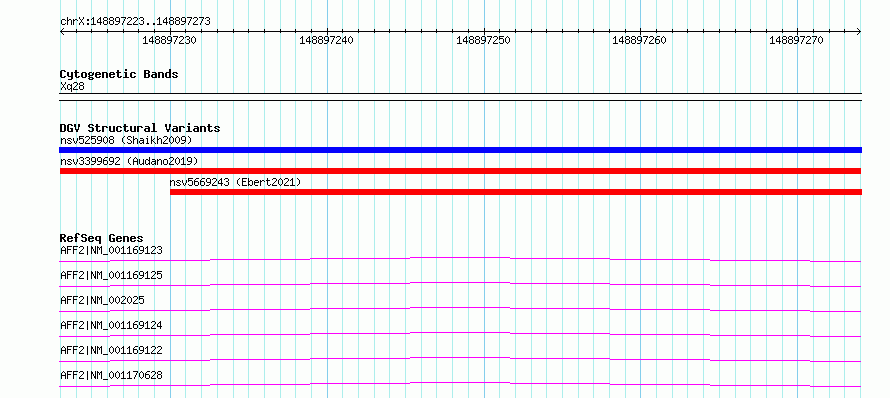Select the magenta intron line under NM_002025

(460, 309)
